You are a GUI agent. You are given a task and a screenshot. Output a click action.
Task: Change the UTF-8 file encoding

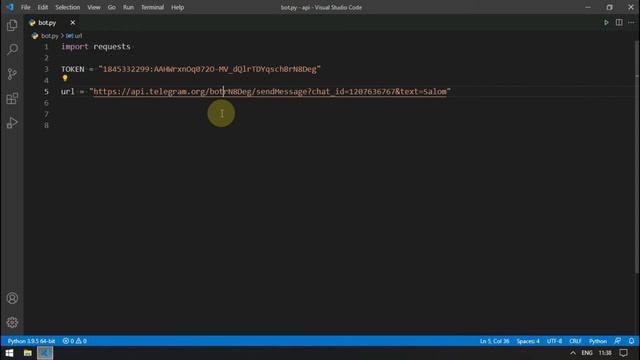[554, 341]
